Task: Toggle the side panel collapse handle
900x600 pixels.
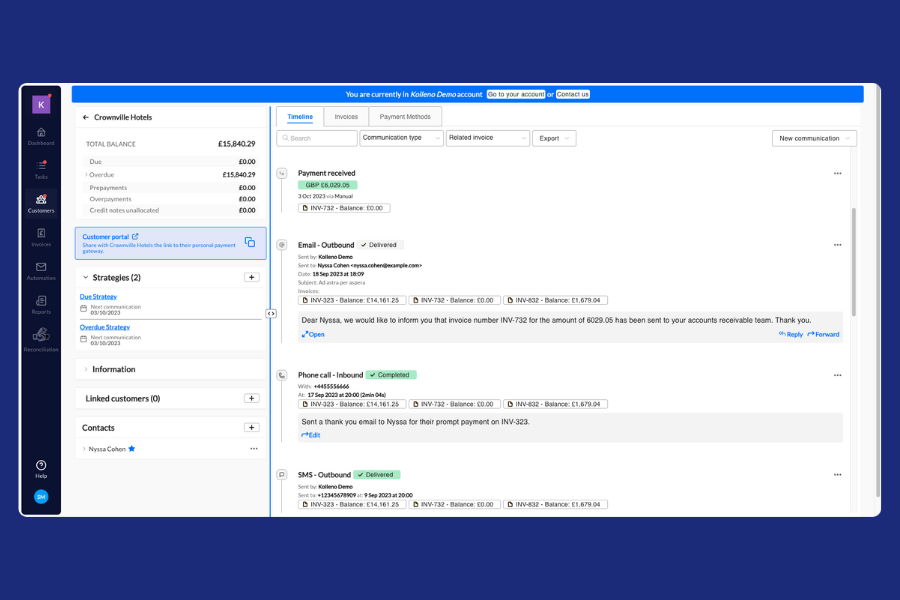Action: pos(271,313)
